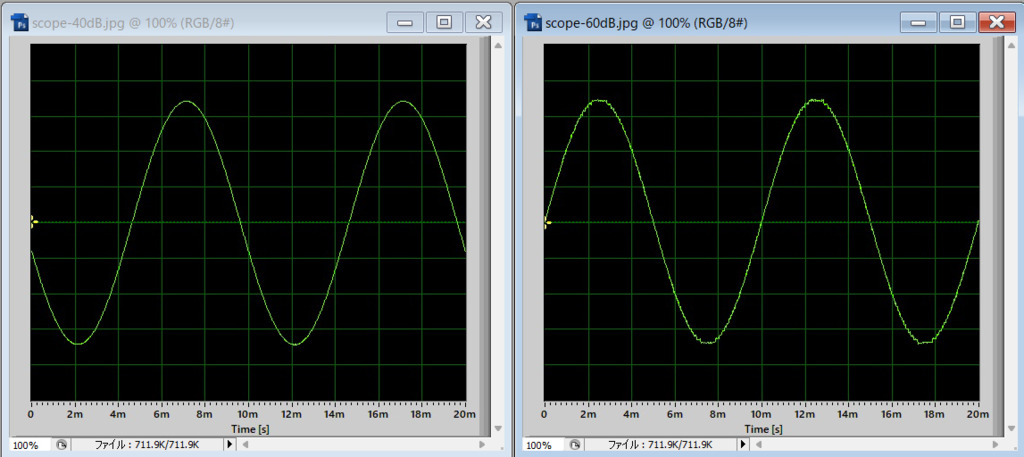
Task: Click scroll-left arrow in scope-40dB horizontal scrollbar
Action: (247, 444)
